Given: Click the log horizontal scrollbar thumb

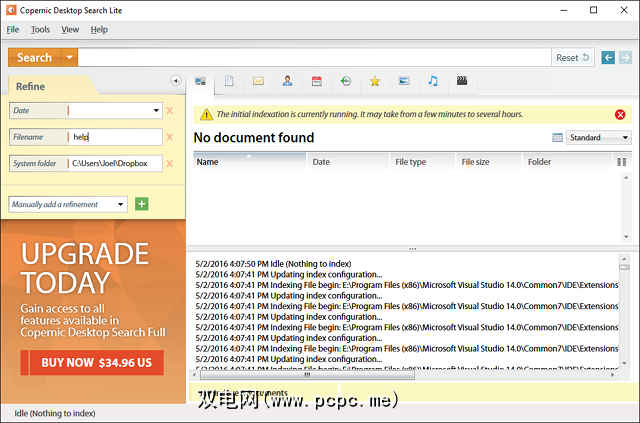Looking at the screenshot, I should click(307, 375).
